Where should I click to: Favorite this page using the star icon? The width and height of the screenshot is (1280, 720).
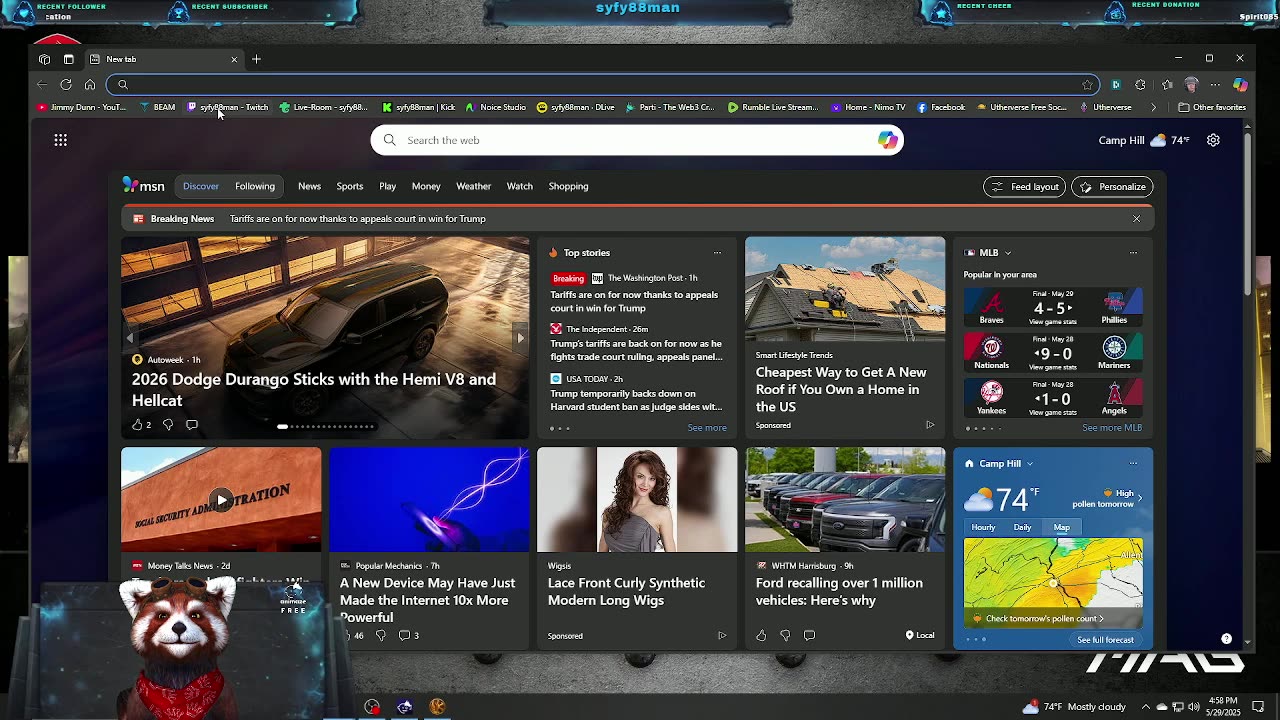[x=1087, y=85]
